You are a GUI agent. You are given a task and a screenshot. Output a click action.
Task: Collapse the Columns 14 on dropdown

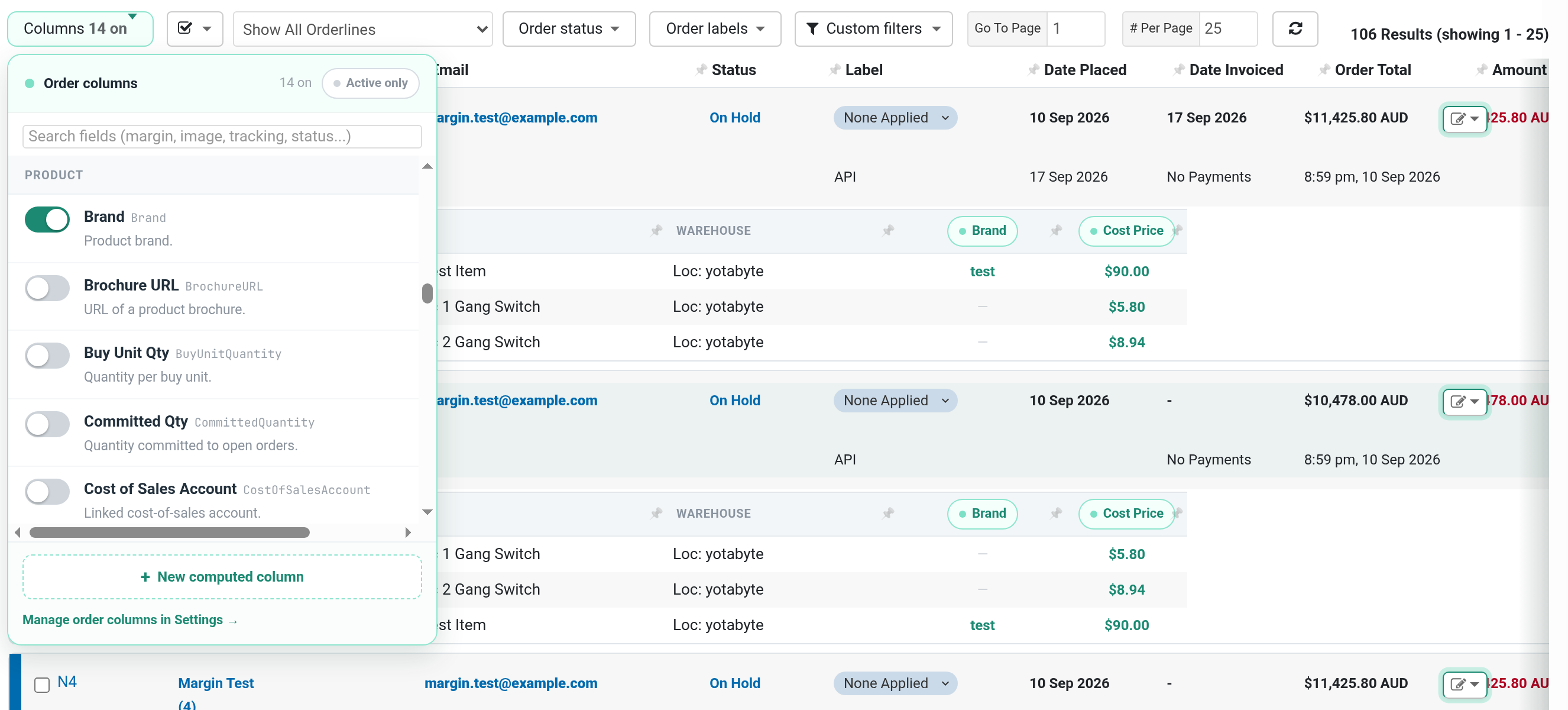(x=80, y=28)
